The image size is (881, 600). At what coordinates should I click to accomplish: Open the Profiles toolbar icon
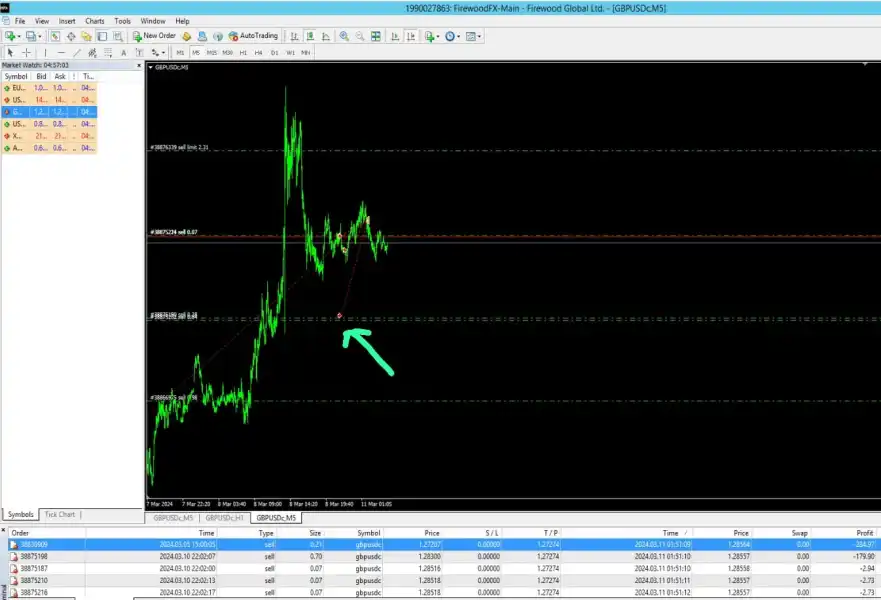30,36
